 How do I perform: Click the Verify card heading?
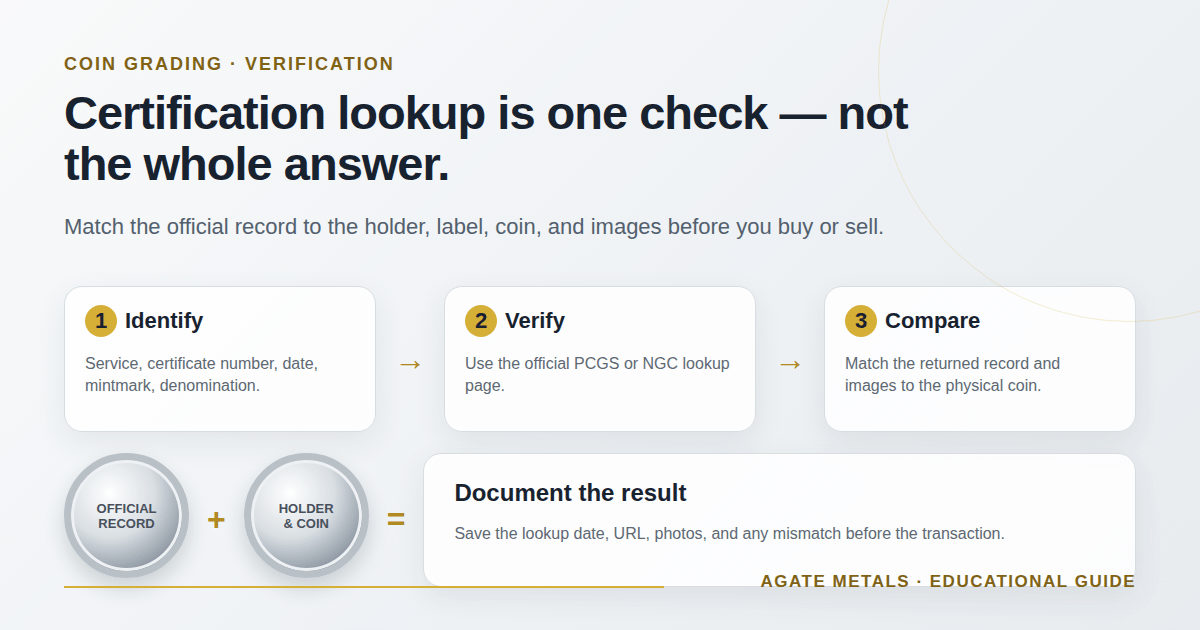pyautogui.click(x=535, y=321)
